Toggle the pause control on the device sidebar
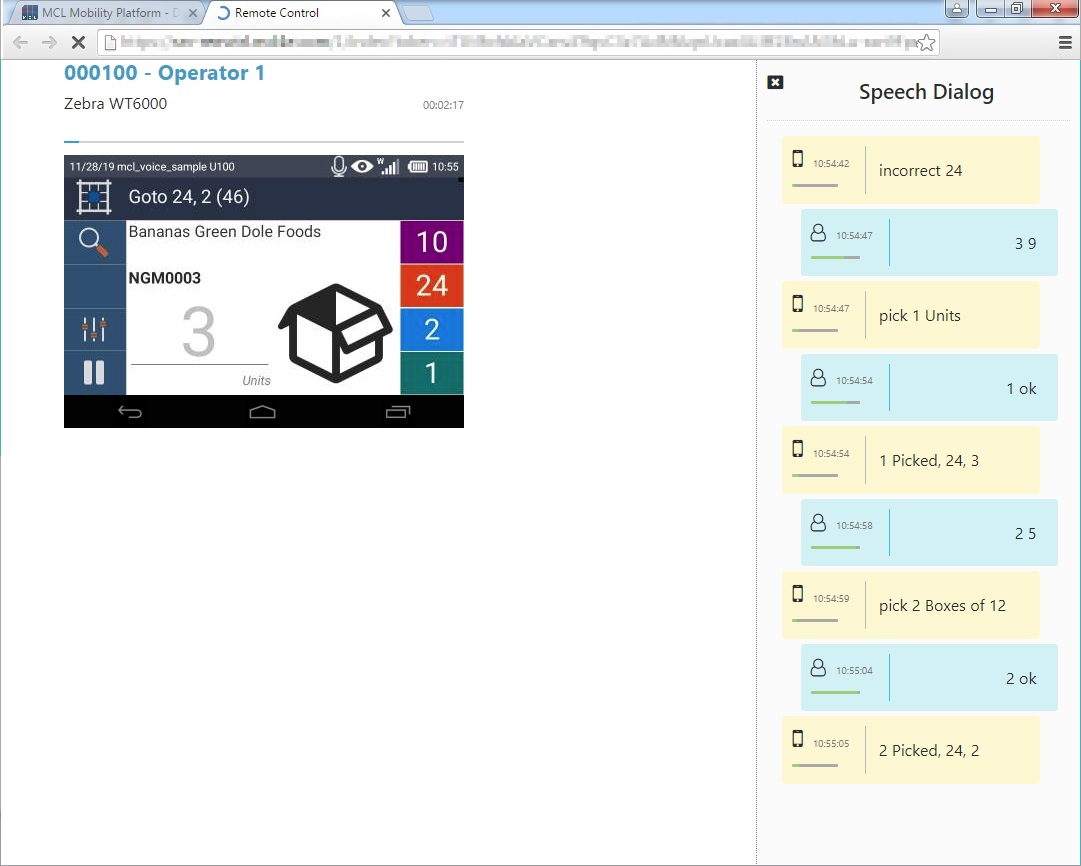 (94, 372)
